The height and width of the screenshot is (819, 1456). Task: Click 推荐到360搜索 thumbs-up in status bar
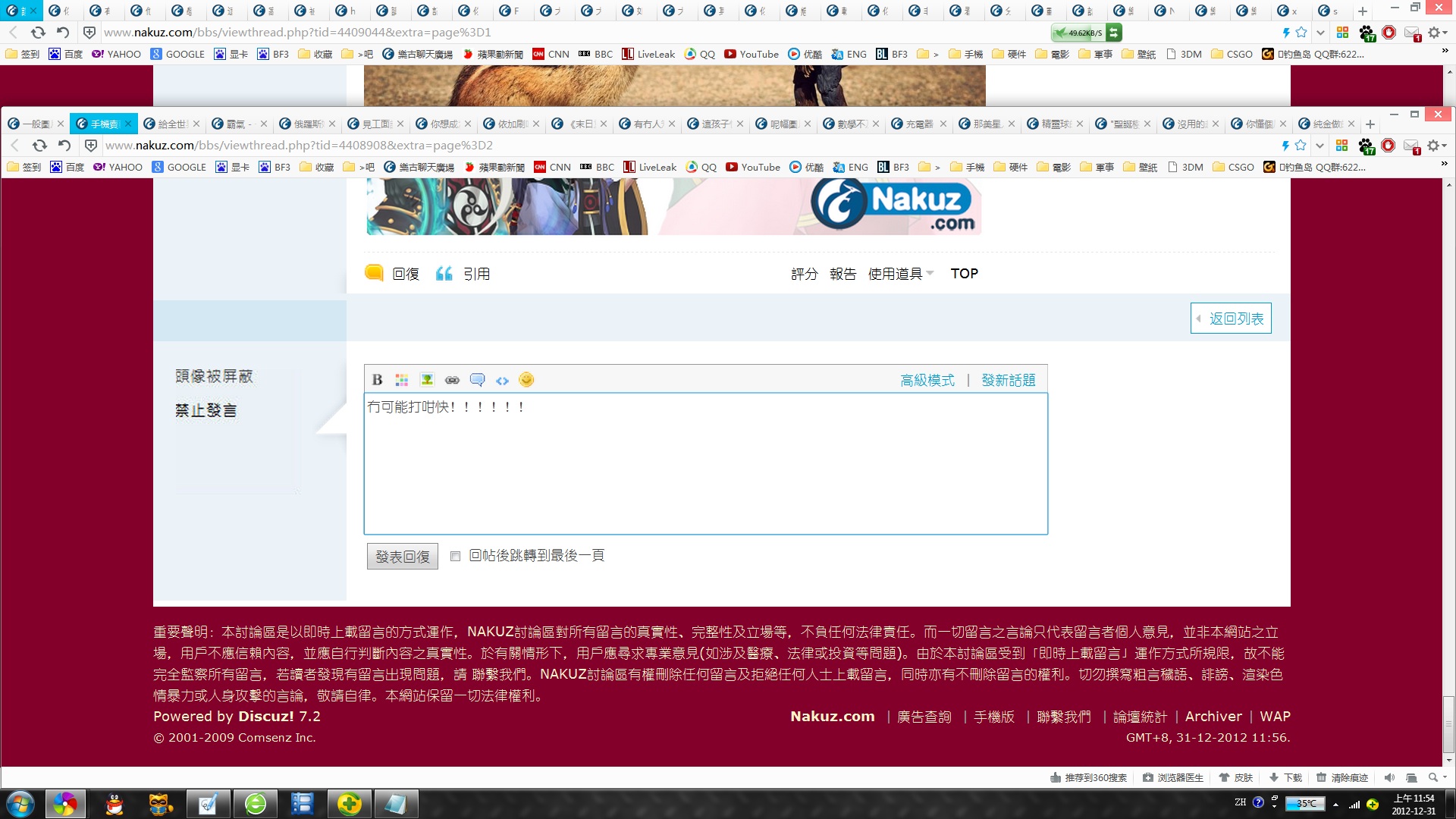click(1088, 777)
